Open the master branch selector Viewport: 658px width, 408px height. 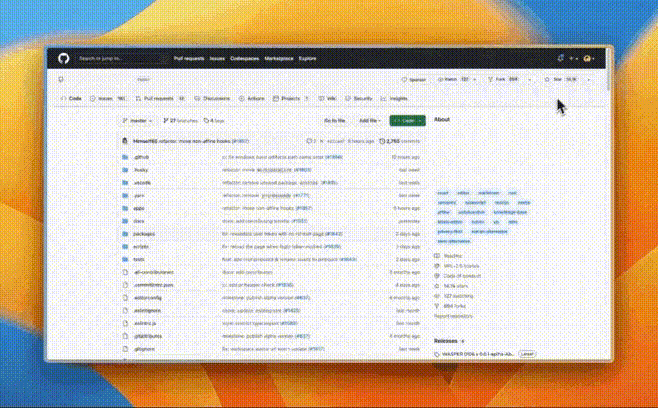coord(137,121)
